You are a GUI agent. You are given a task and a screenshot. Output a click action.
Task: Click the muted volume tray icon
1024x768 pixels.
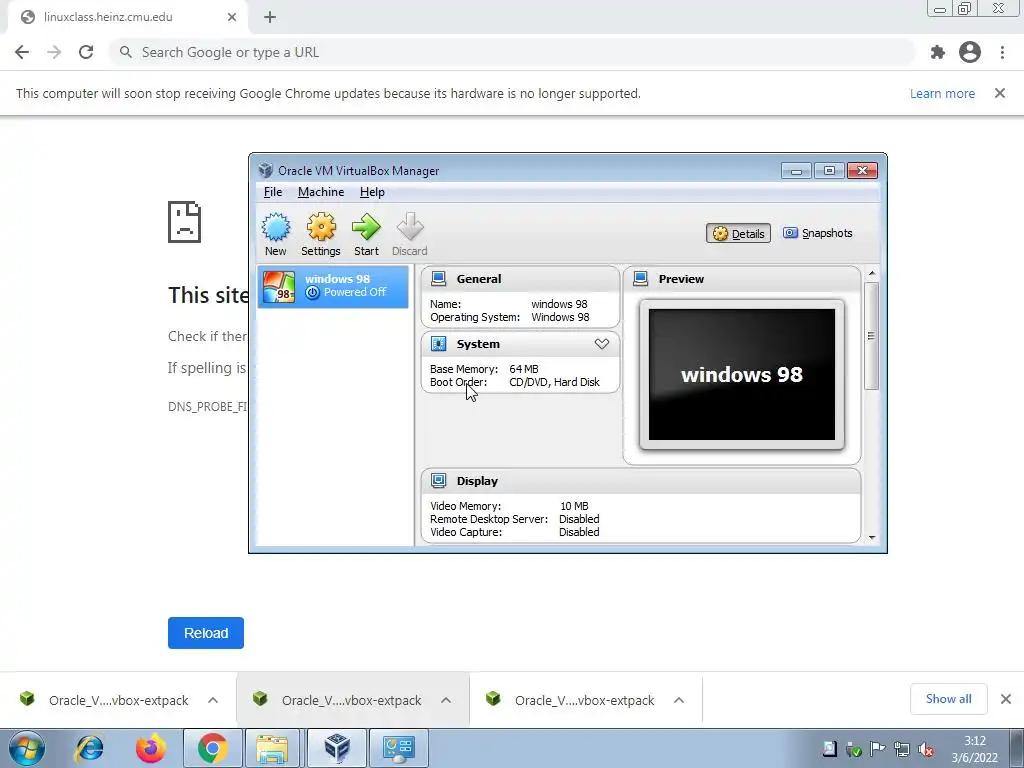[x=925, y=750]
